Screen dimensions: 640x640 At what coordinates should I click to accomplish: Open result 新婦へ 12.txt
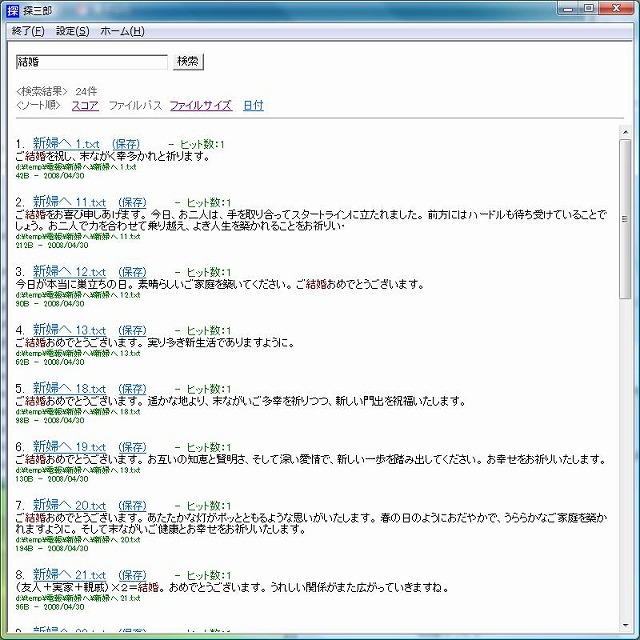pos(69,272)
